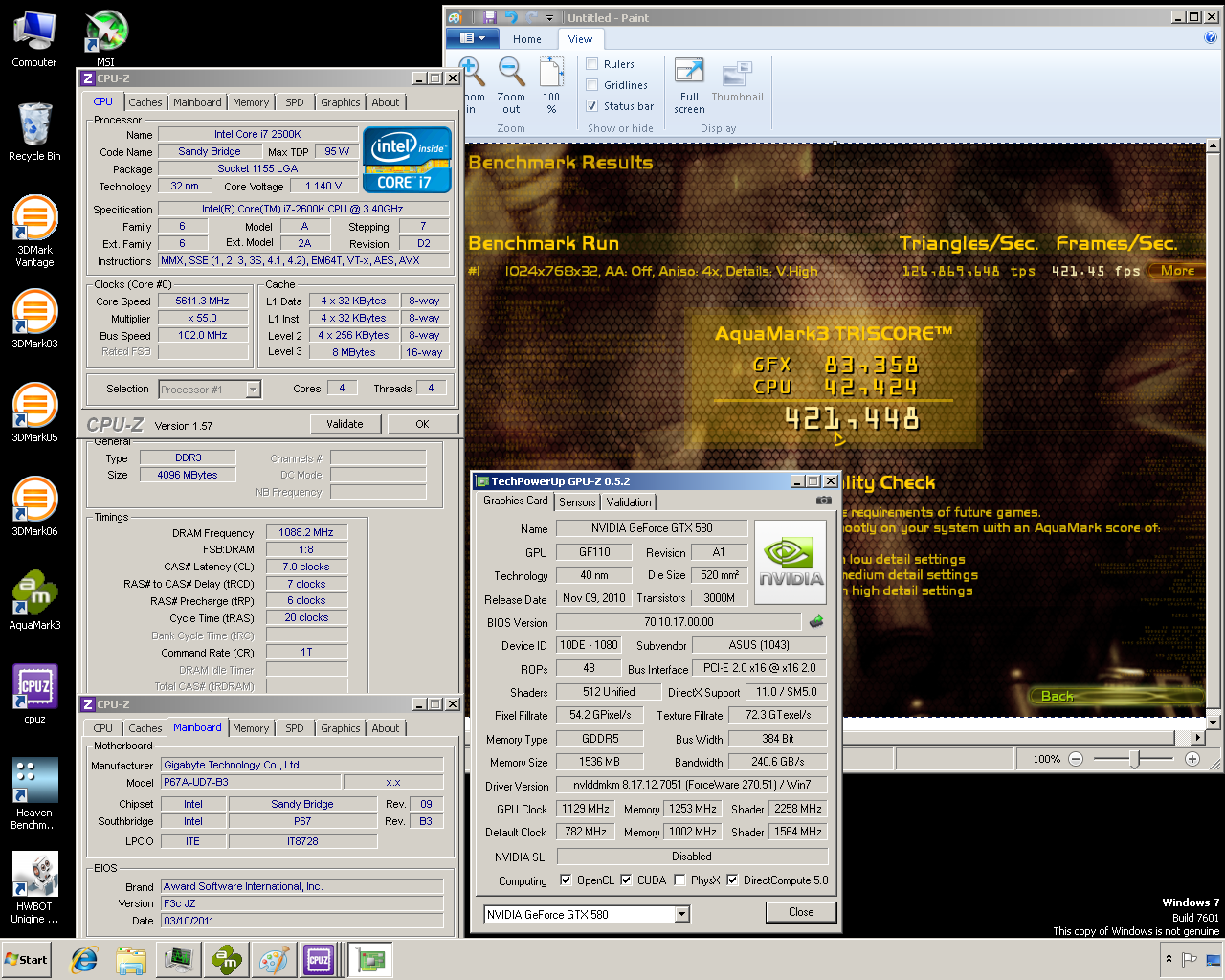This screenshot has height=980, width=1225.
Task: Switch to AquaMark via taskbar icon
Action: pyautogui.click(x=227, y=960)
